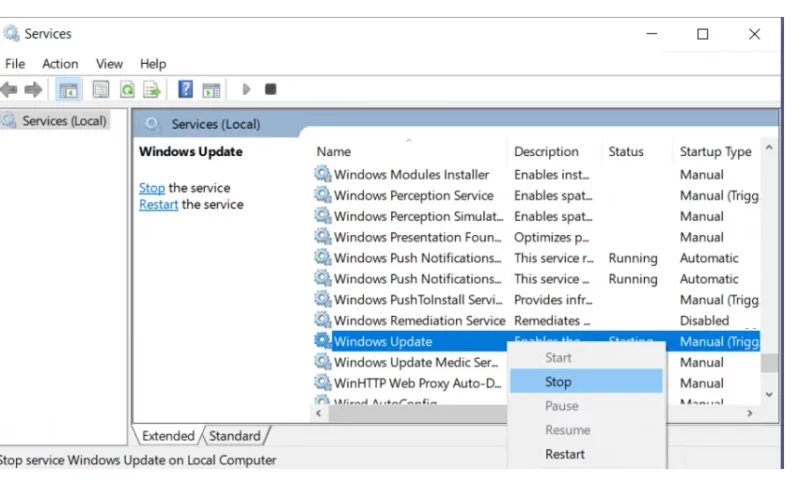The width and height of the screenshot is (800, 500).
Task: Open Properties toolbar icon
Action: click(101, 90)
